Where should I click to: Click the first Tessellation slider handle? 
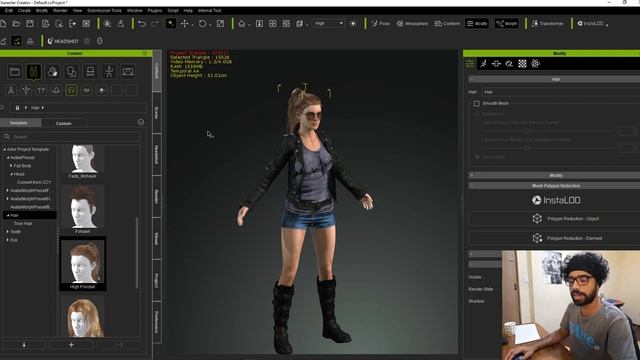pyautogui.click(x=527, y=131)
